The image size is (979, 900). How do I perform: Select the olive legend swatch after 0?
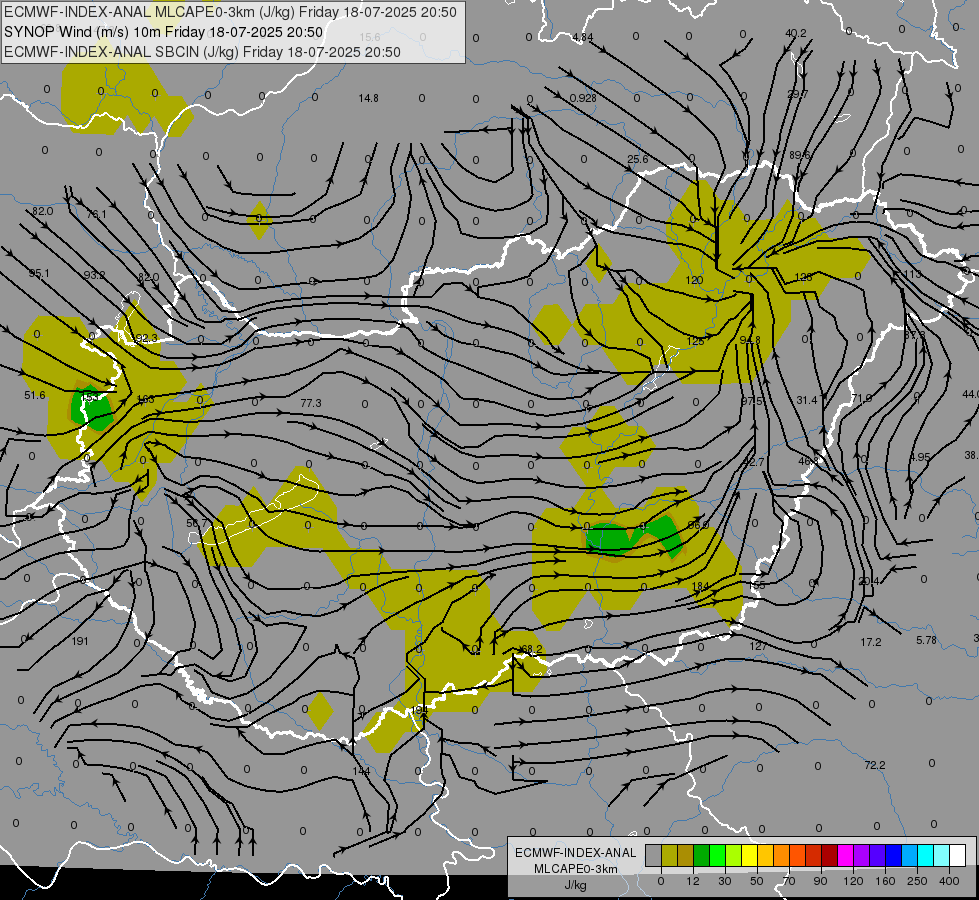tap(669, 856)
